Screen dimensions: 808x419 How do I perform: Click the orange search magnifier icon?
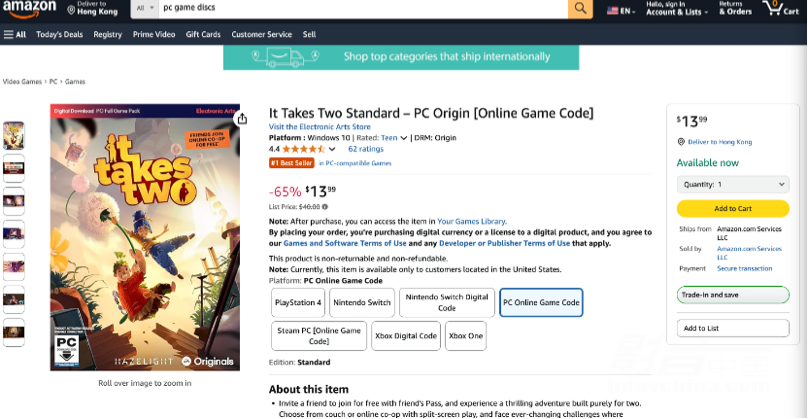[580, 8]
